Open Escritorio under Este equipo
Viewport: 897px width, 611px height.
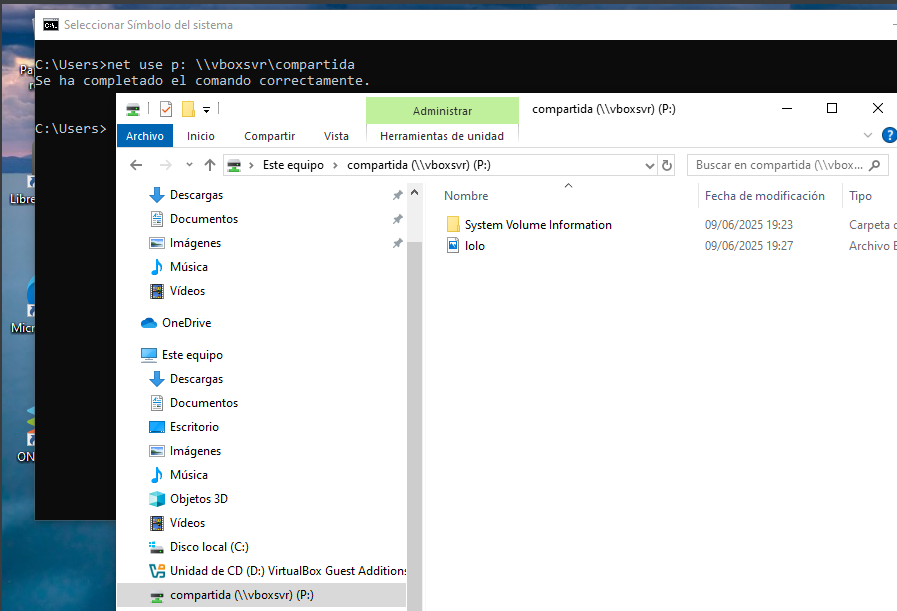(194, 427)
